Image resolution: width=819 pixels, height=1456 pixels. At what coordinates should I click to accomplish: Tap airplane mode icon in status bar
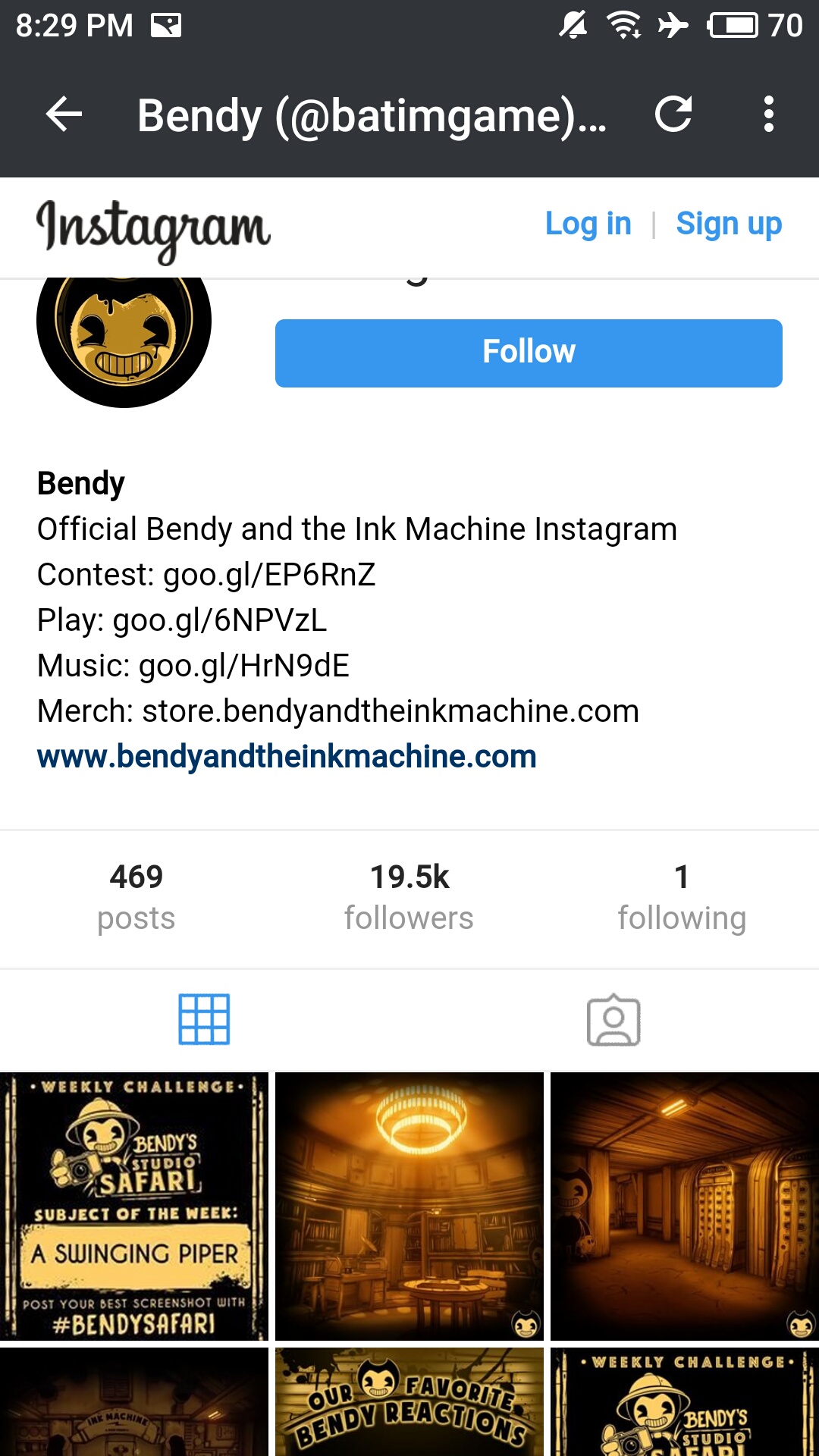pyautogui.click(x=673, y=26)
